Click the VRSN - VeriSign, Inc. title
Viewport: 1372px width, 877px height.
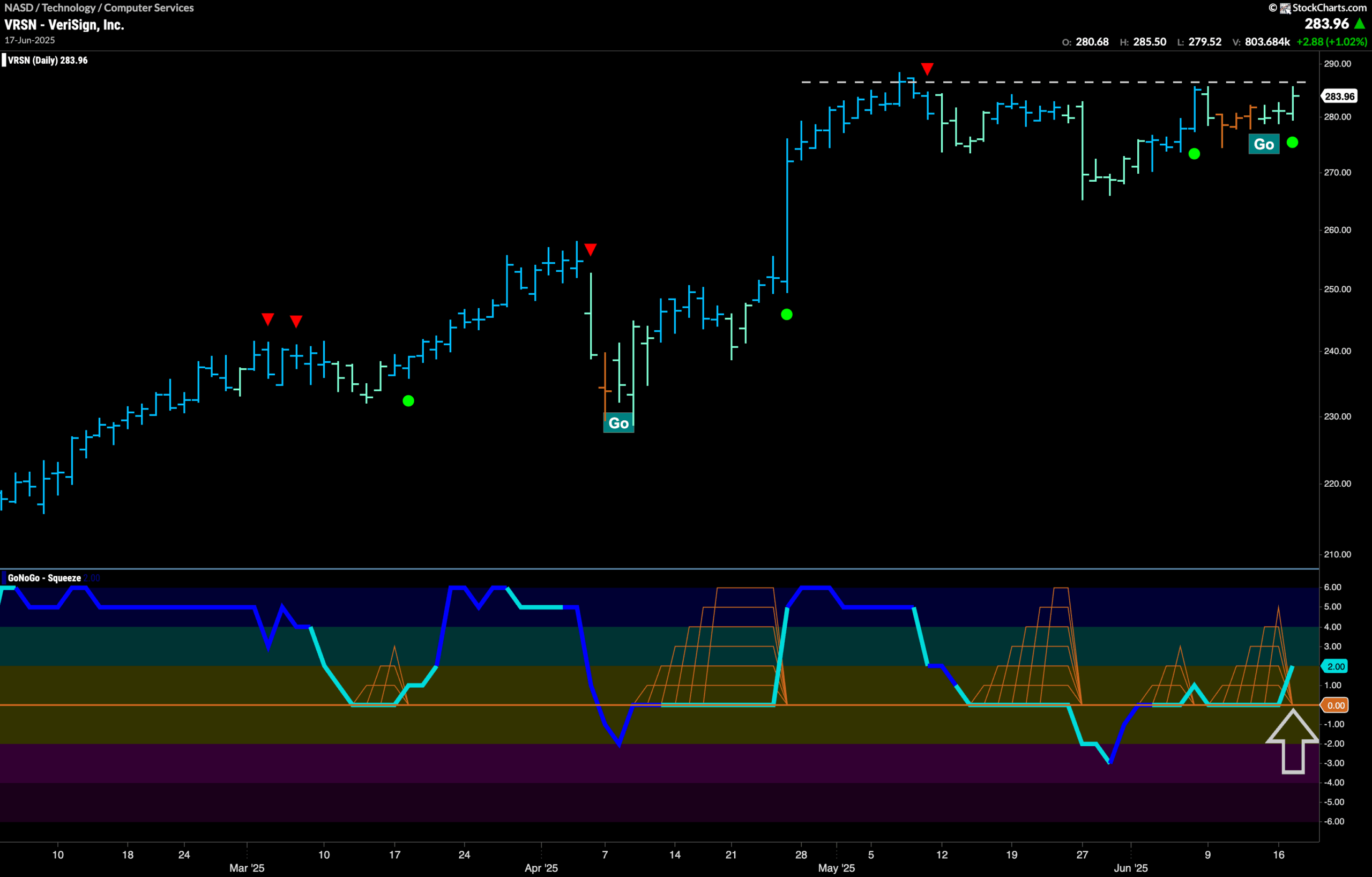[64, 25]
